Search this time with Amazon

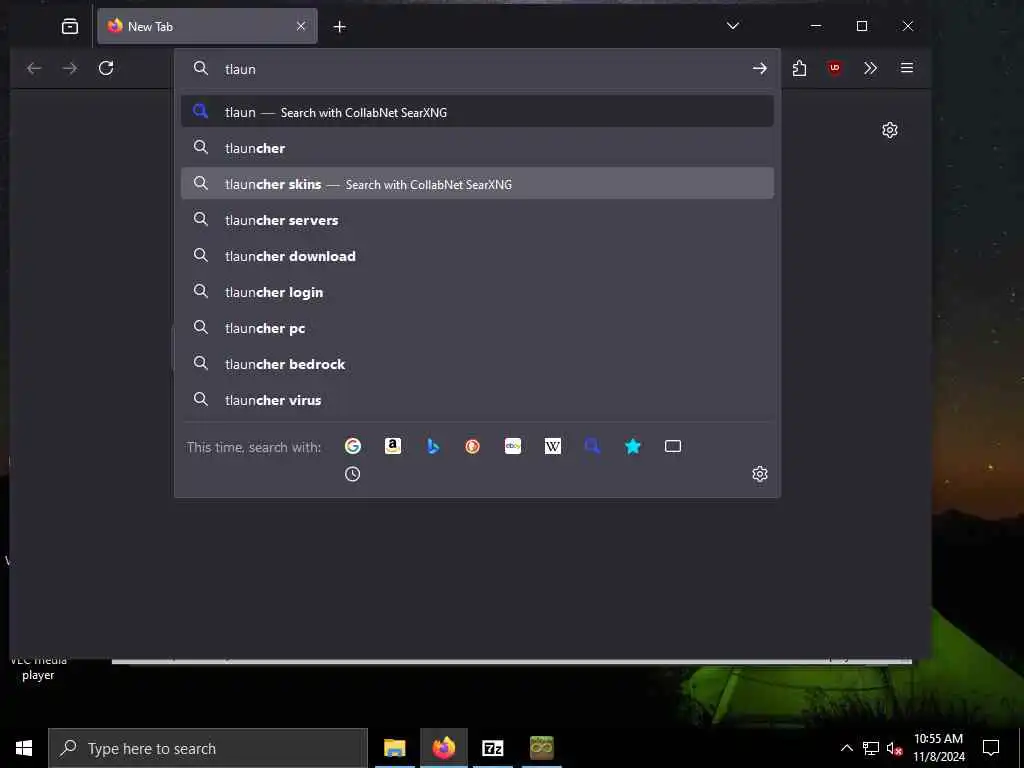[392, 446]
